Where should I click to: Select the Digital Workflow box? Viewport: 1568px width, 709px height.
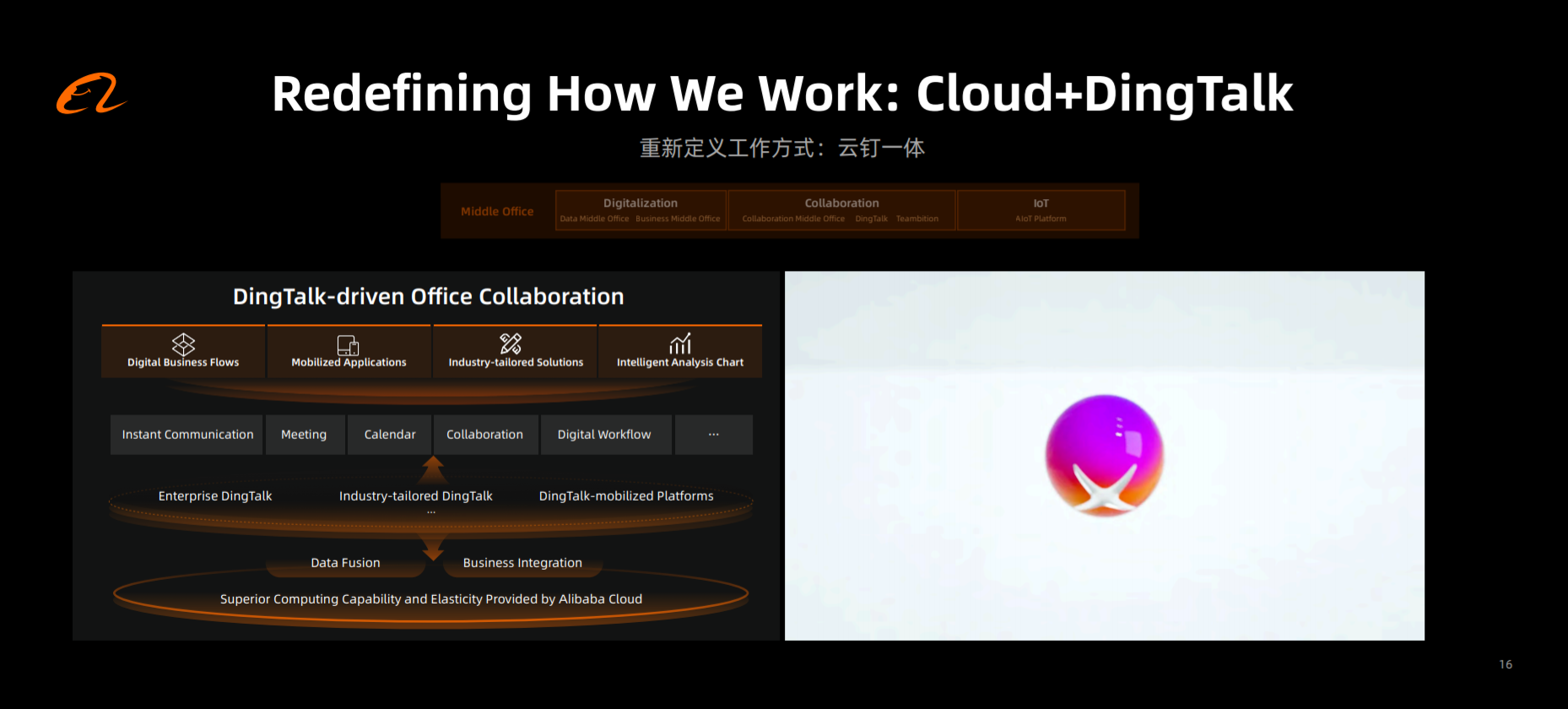coord(606,435)
